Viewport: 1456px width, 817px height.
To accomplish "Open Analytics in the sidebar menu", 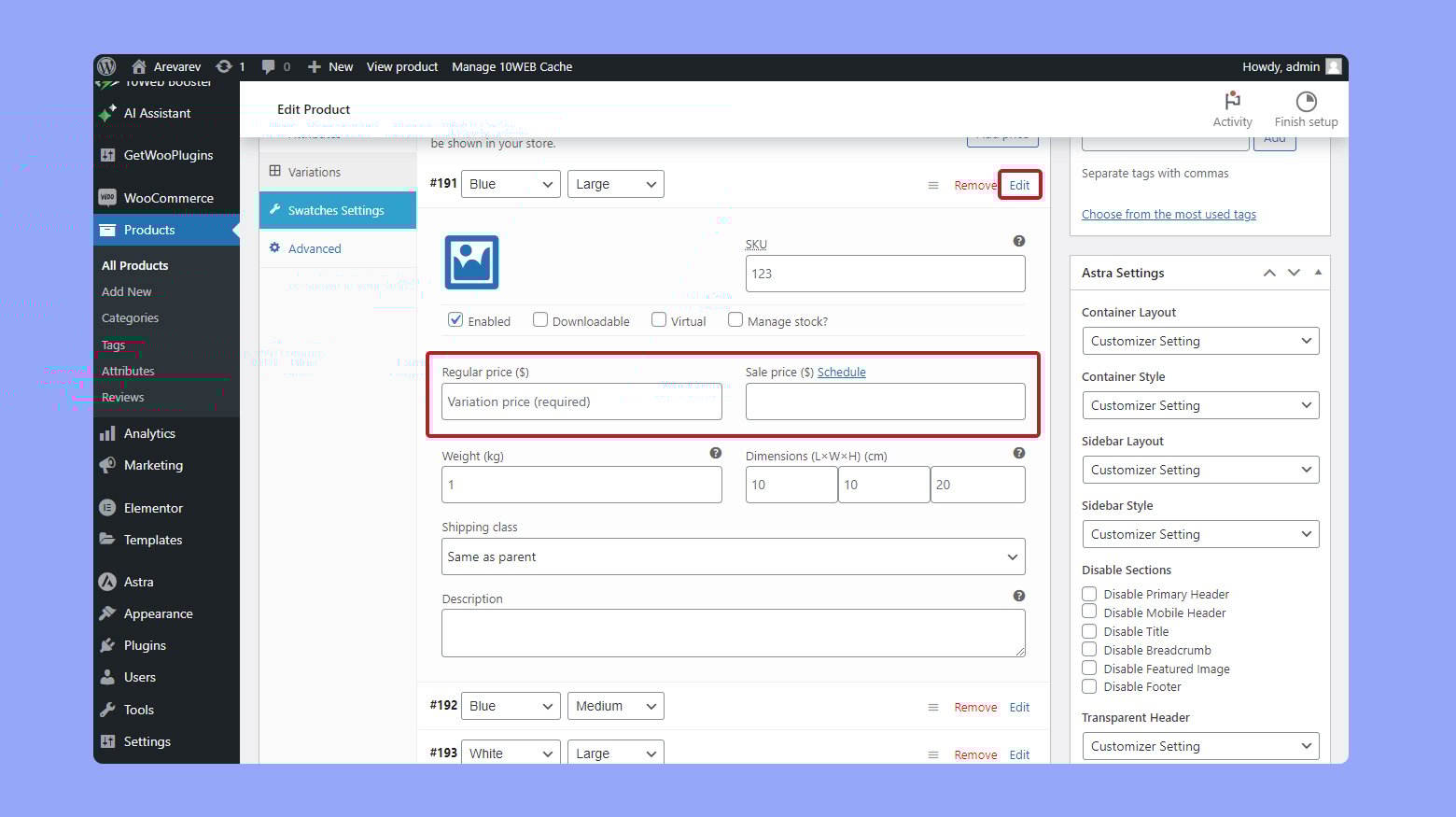I will click(149, 433).
